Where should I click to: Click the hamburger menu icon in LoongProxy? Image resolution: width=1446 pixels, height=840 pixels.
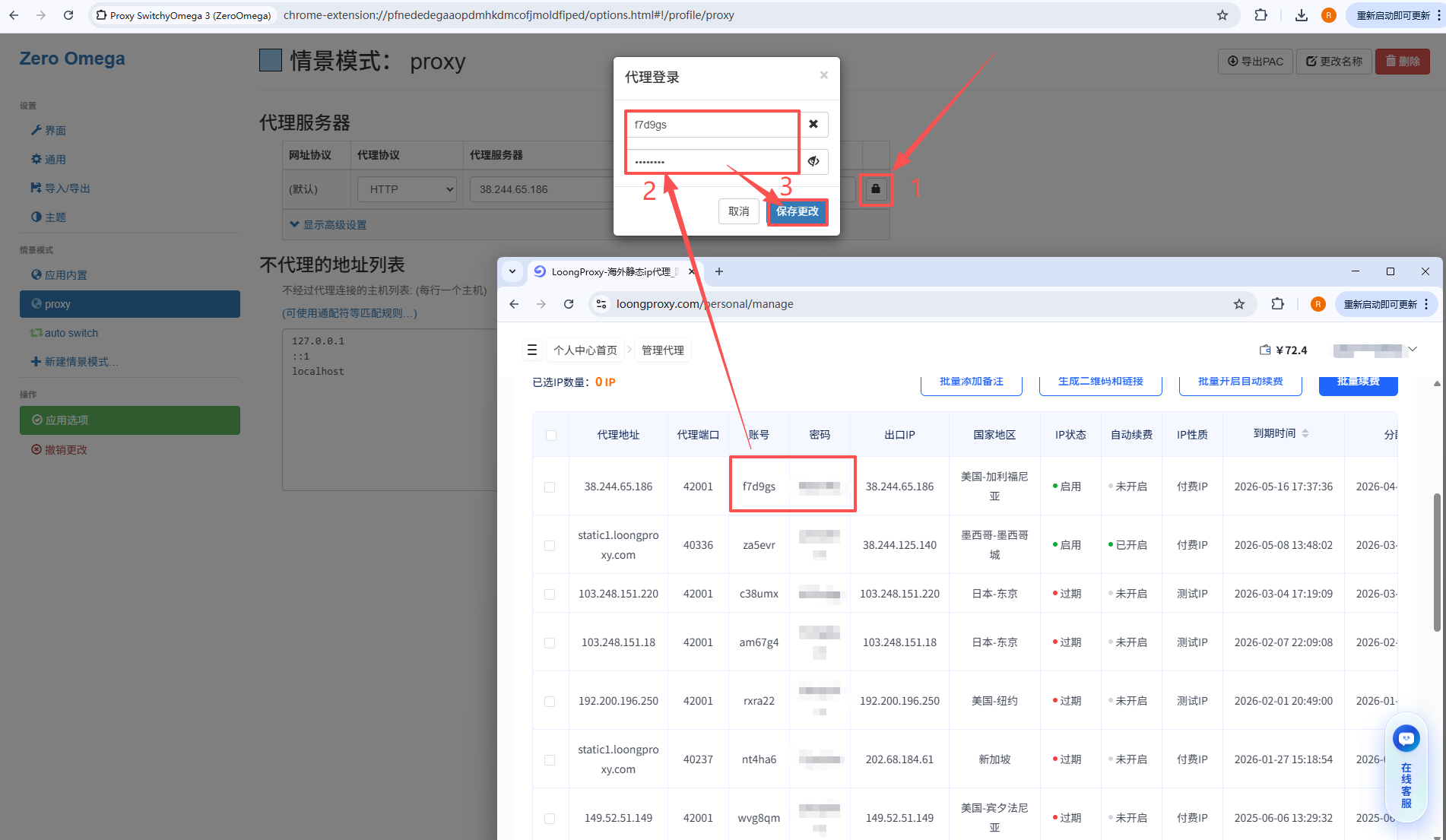pos(532,350)
